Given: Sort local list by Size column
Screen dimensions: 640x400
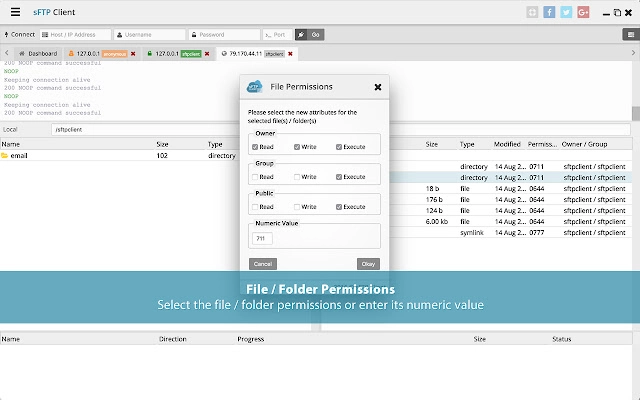Looking at the screenshot, I should (x=162, y=144).
